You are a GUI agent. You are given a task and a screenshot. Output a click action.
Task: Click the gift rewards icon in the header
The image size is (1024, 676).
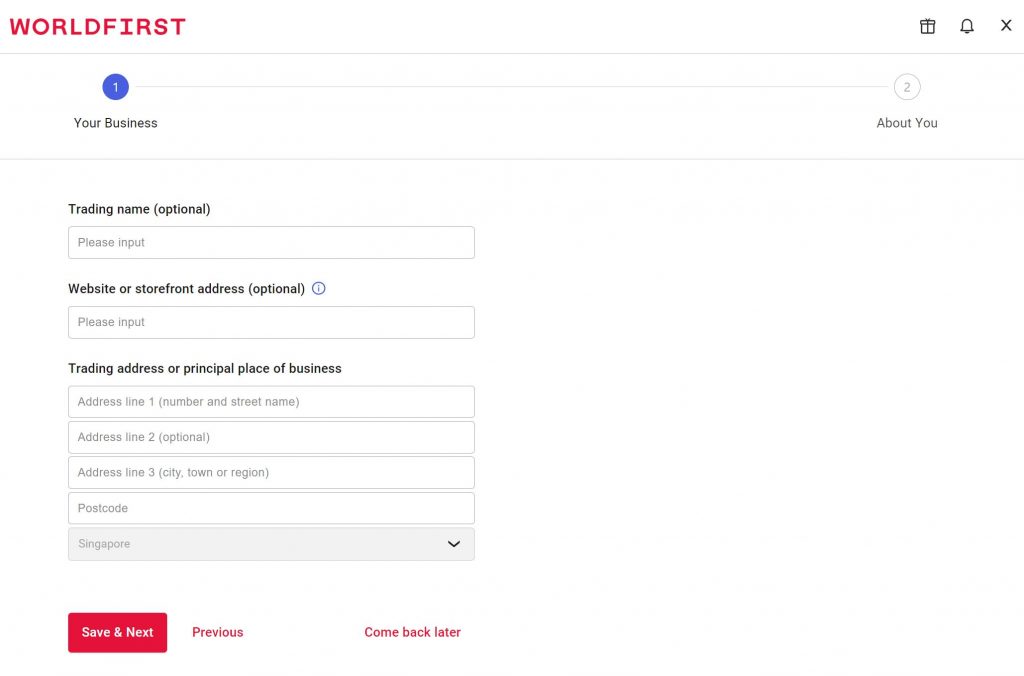point(927,26)
